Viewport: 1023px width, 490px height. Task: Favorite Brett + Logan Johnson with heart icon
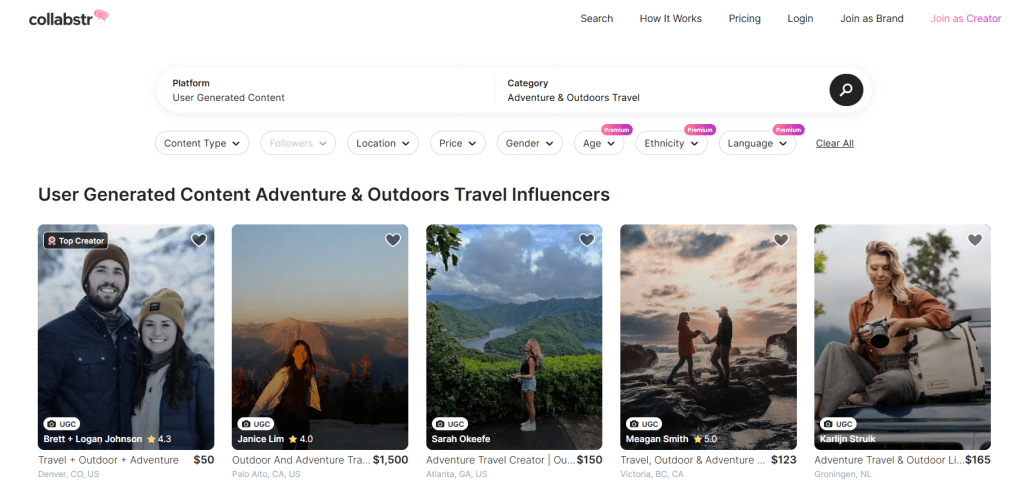[199, 240]
